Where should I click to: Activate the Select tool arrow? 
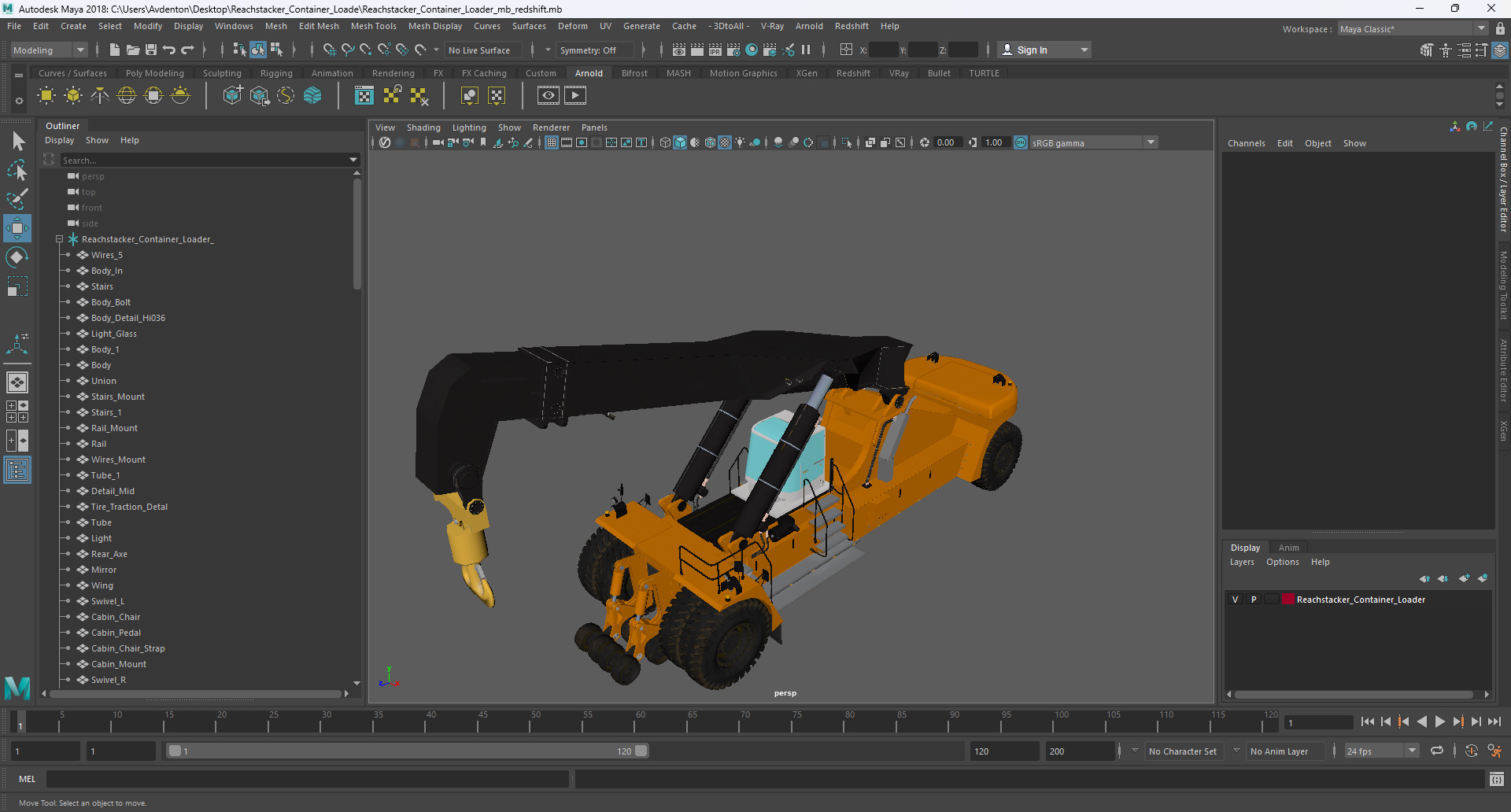pos(17,142)
